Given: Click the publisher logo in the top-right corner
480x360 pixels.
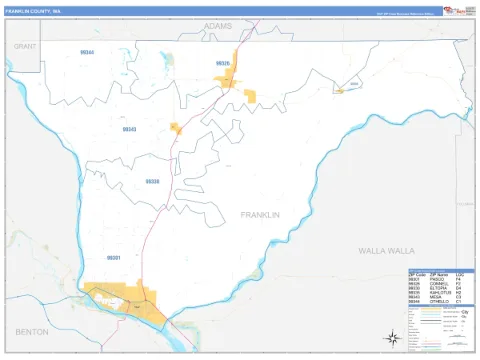Looking at the screenshot, I should [459, 11].
